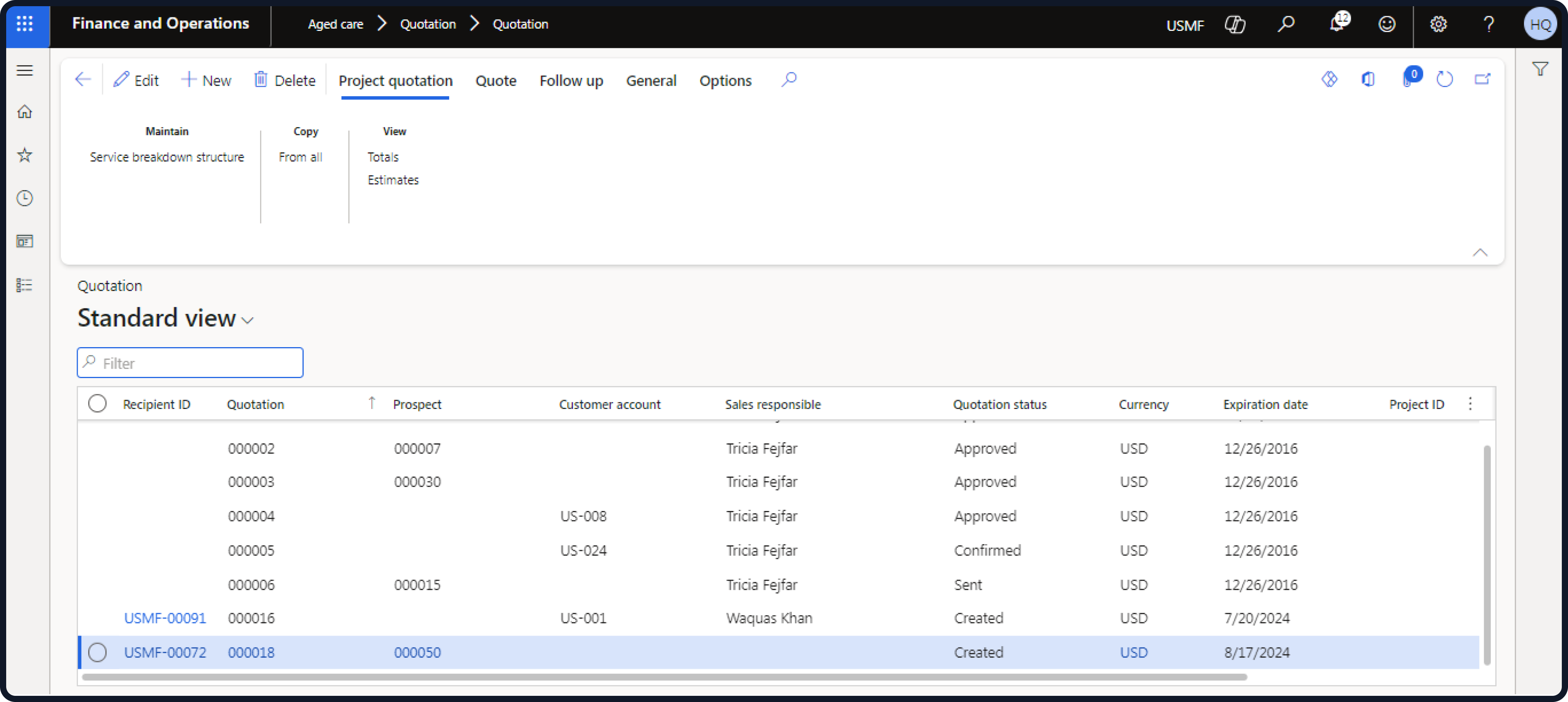Click the New button
The height and width of the screenshot is (702, 1568).
pos(206,80)
